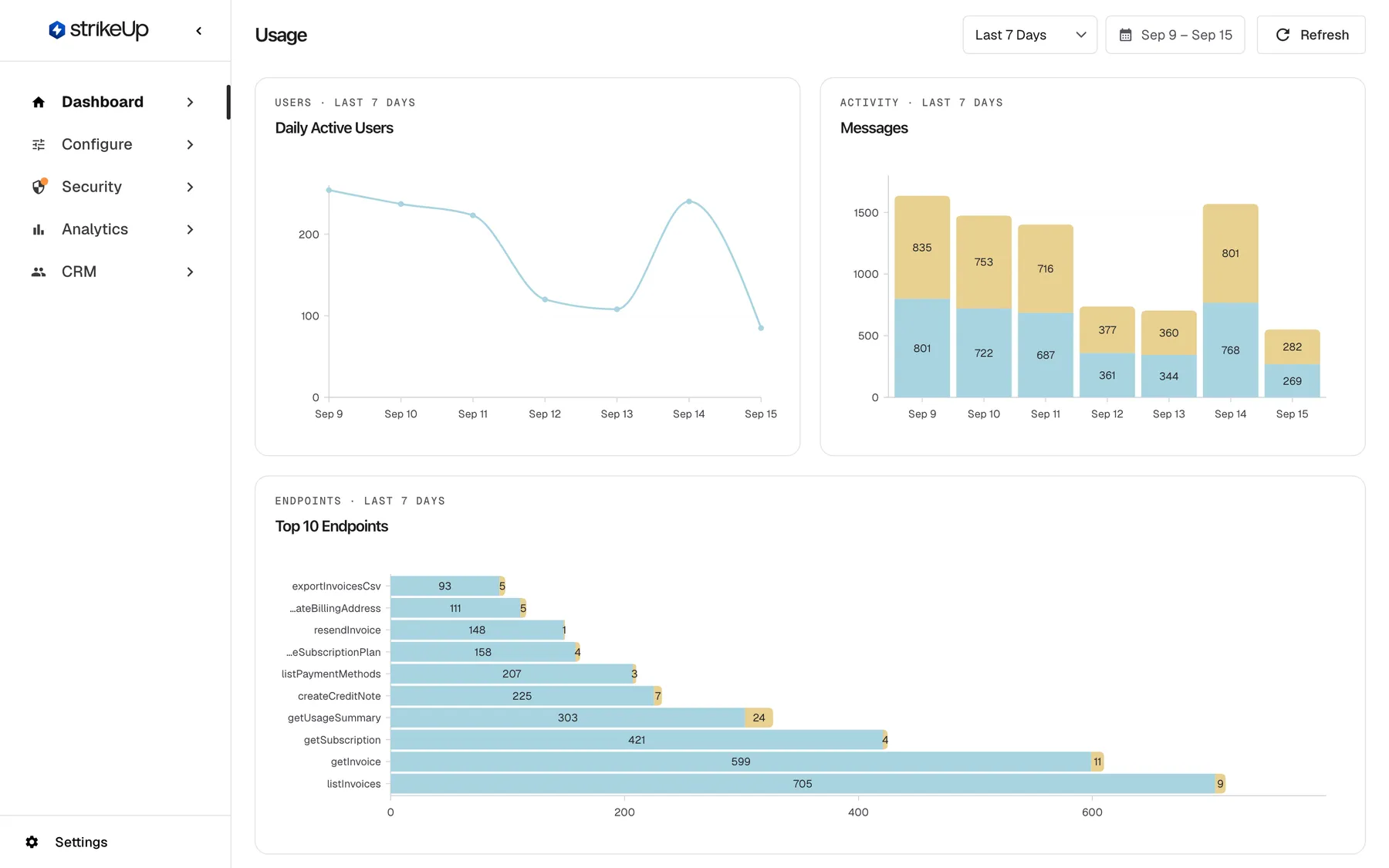
Task: Click the 835 segment of Sep 9 bar
Action: (922, 248)
